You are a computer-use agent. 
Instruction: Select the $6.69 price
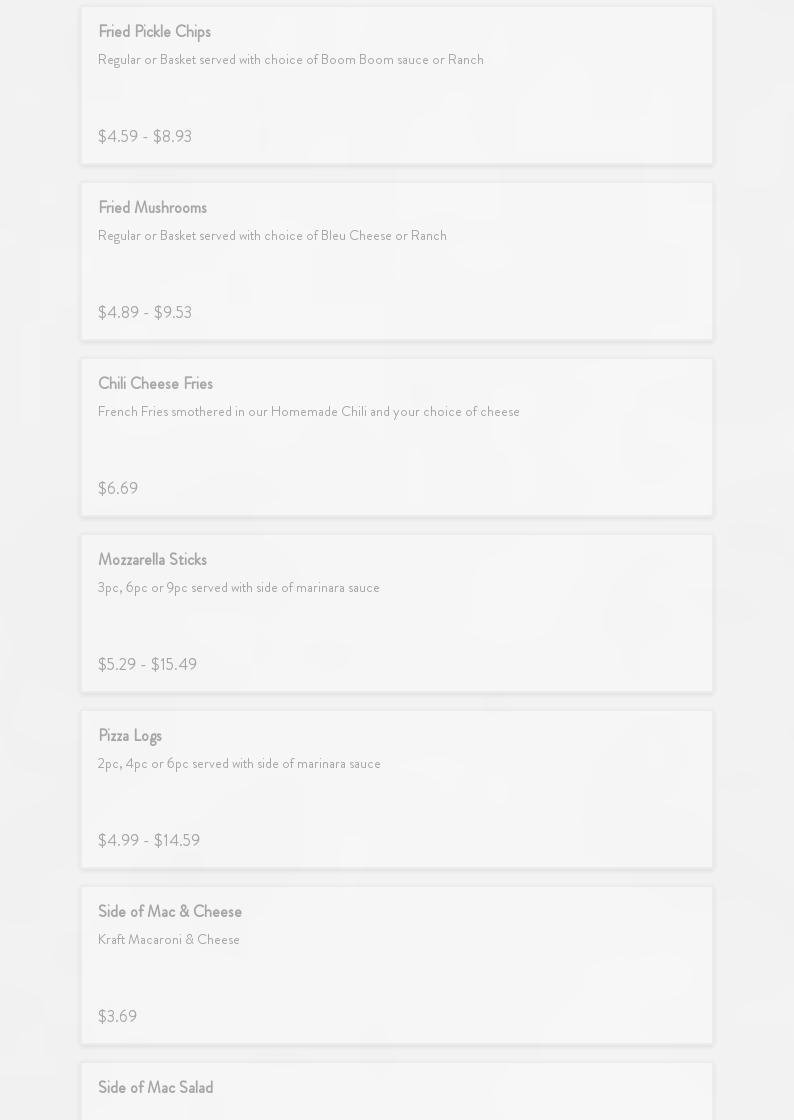click(x=118, y=489)
